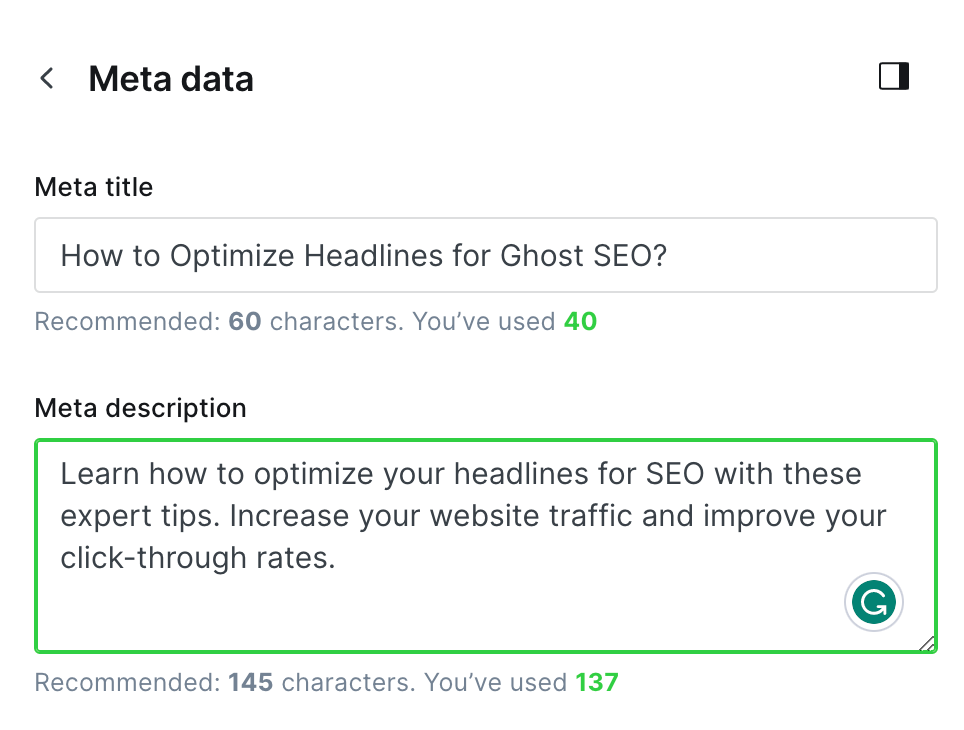The width and height of the screenshot is (964, 730).
Task: Select the "Meta description" field label
Action: 140,408
